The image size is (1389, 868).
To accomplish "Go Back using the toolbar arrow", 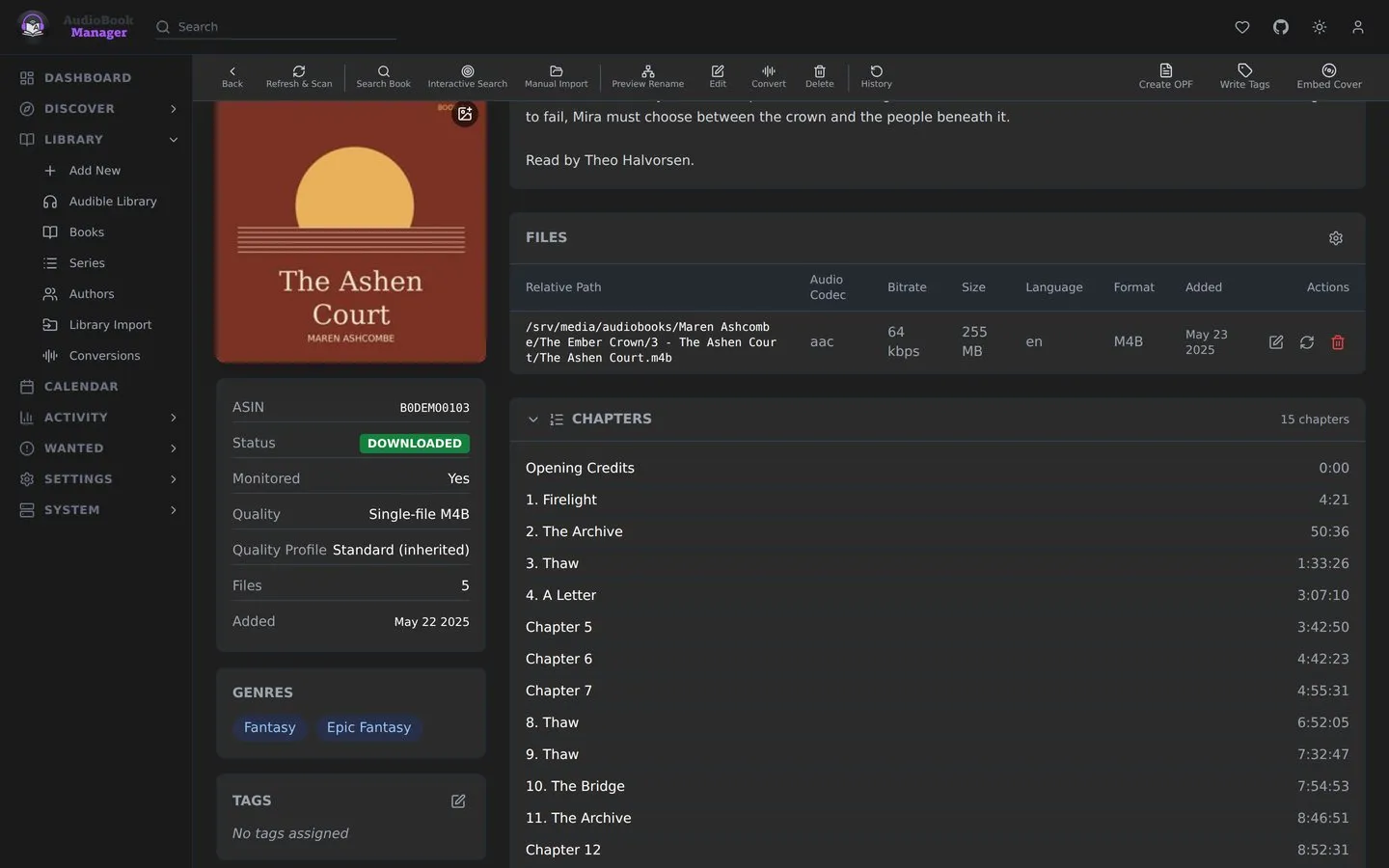I will click(x=232, y=76).
